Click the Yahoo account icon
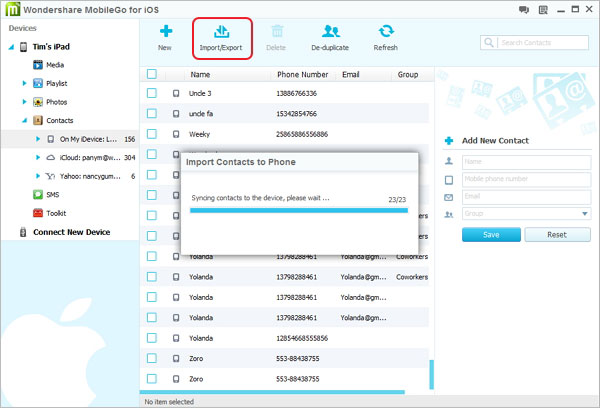This screenshot has width=600, height=408. tap(50, 176)
